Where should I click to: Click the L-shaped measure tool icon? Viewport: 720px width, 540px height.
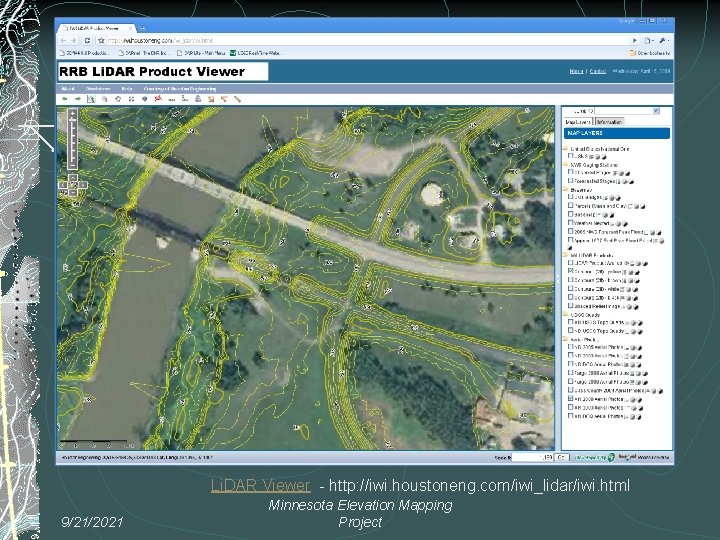185,99
